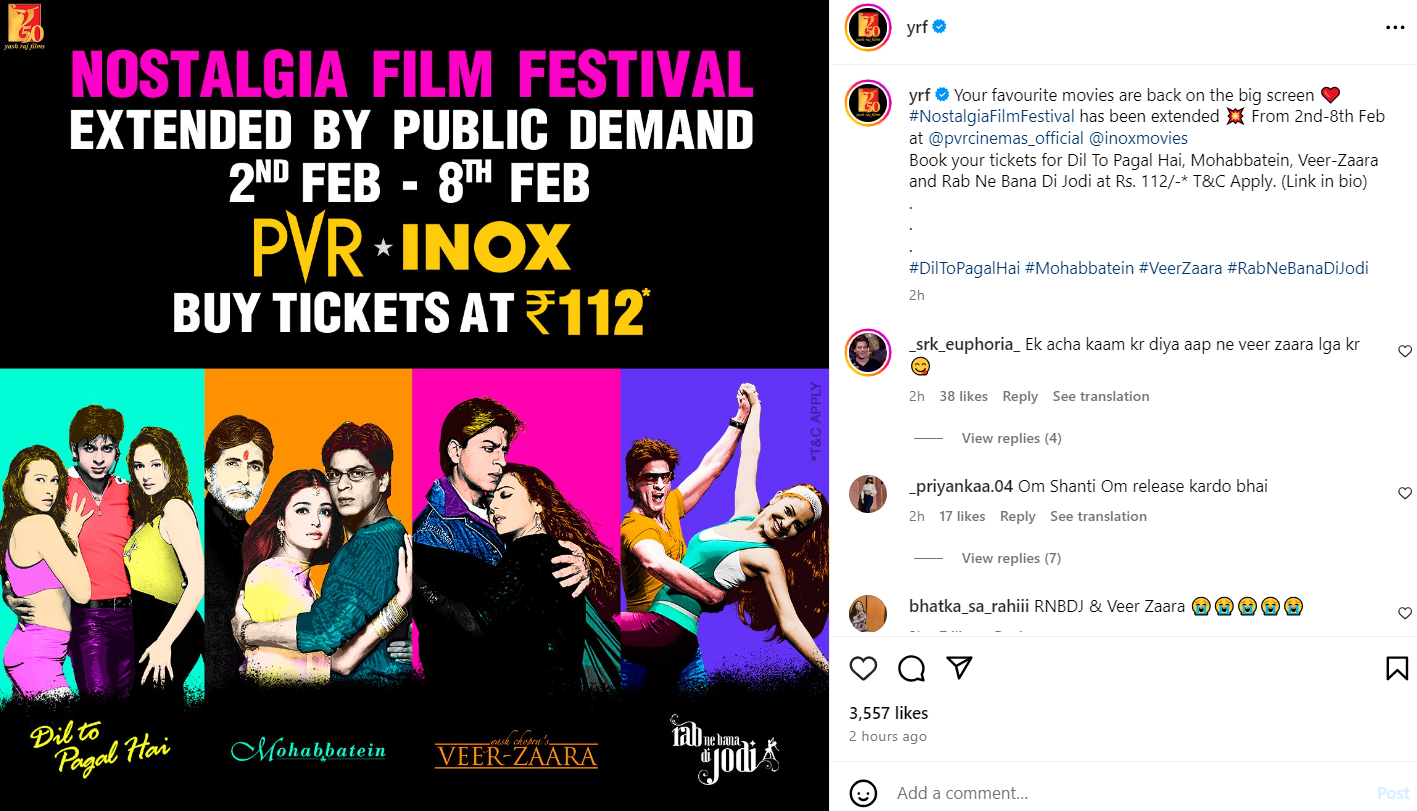This screenshot has height=811, width=1417.
Task: Like the _srk_euphoria_ comment
Action: (1405, 351)
